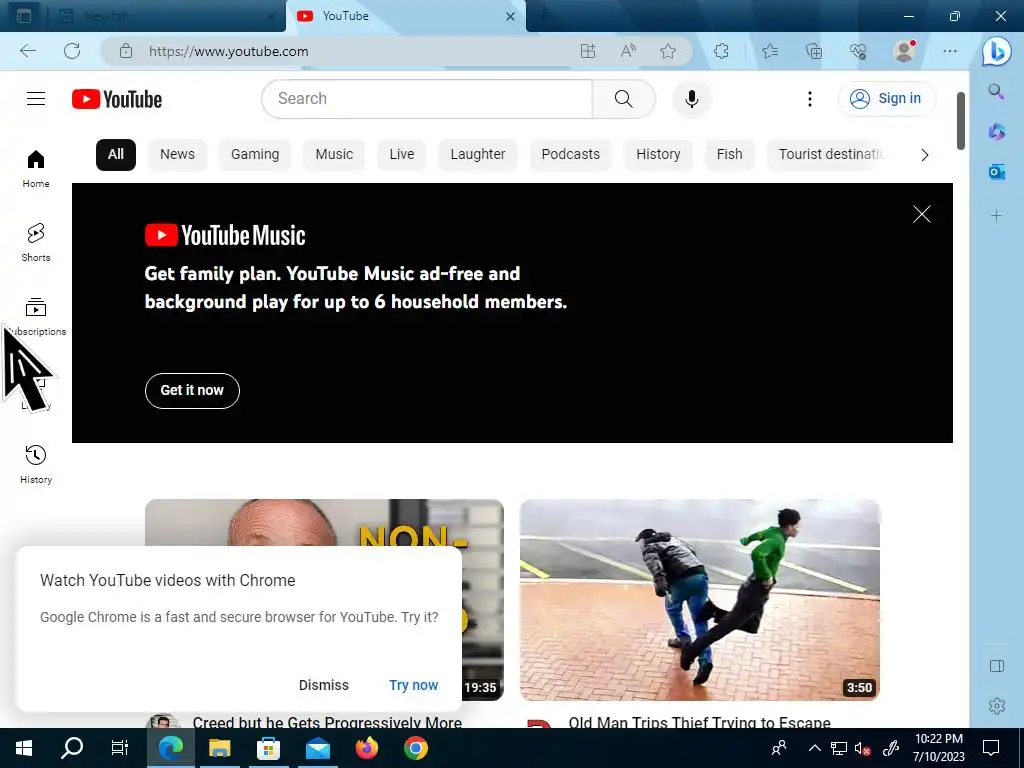The height and width of the screenshot is (768, 1024).
Task: Focus the YouTube Search field
Action: (x=427, y=99)
